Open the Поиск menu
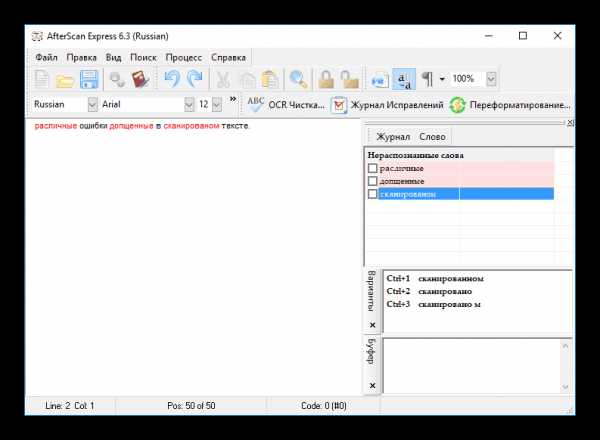 coord(143,58)
